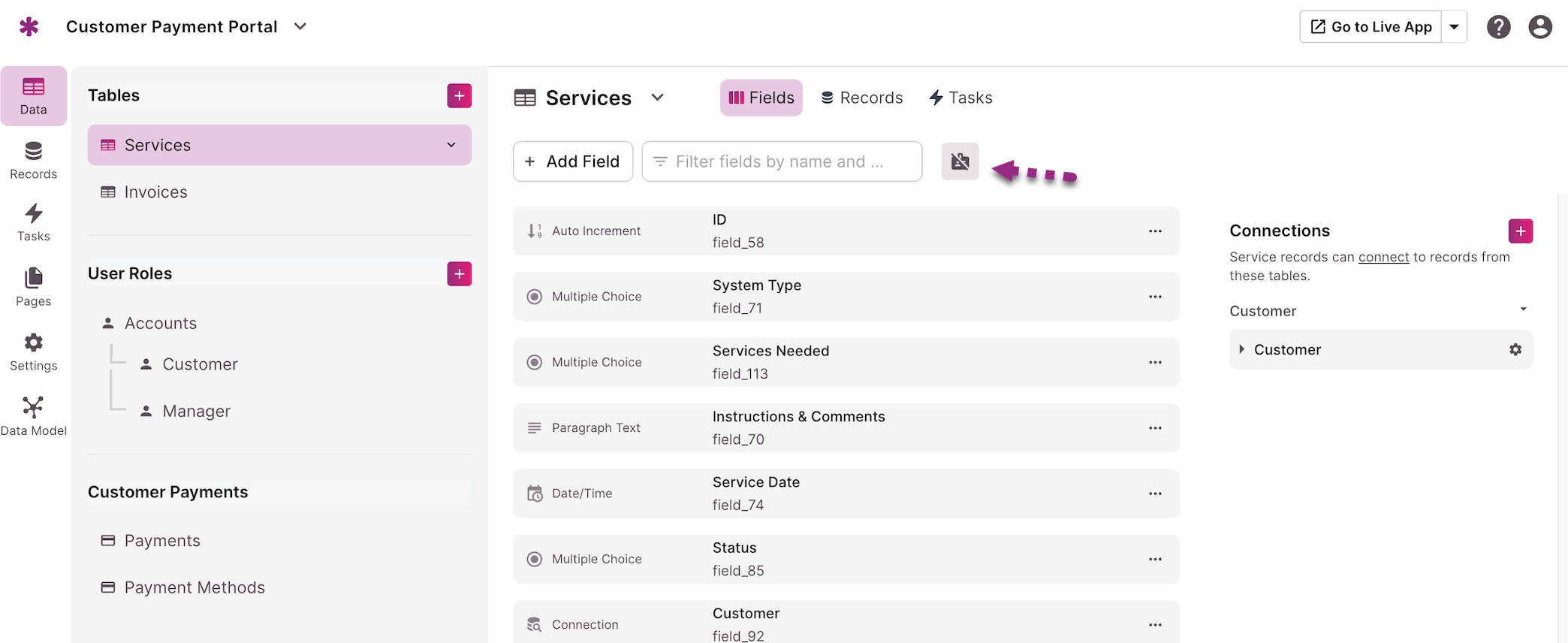Open Settings gear in left sidebar
Screen dimensions: 1568x643
pos(33,352)
